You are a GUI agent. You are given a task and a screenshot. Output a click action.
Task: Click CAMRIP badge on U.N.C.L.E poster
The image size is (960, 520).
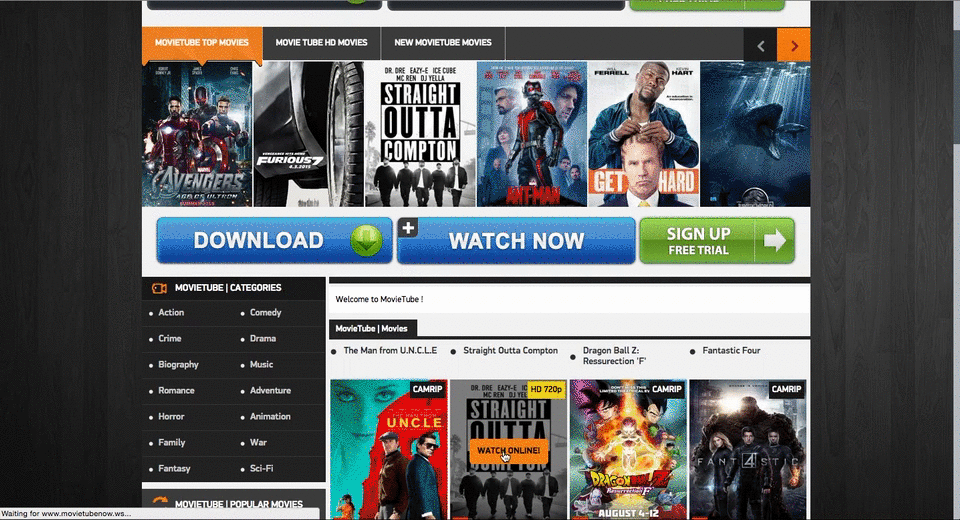tap(427, 389)
